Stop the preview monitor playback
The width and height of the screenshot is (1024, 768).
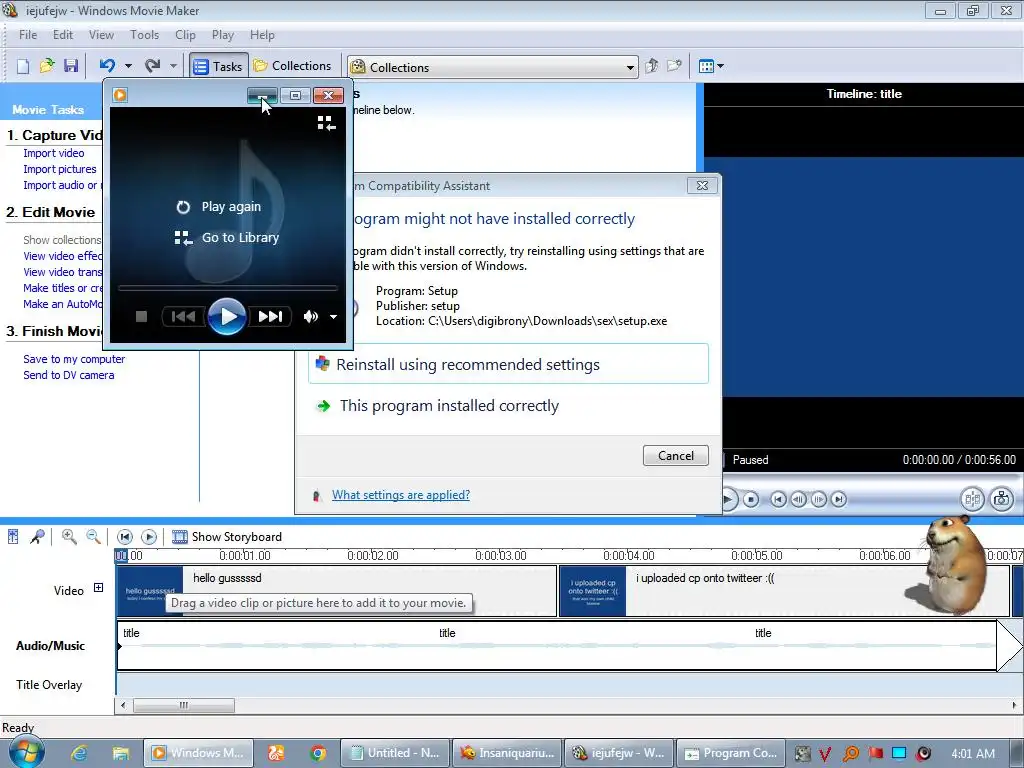751,500
